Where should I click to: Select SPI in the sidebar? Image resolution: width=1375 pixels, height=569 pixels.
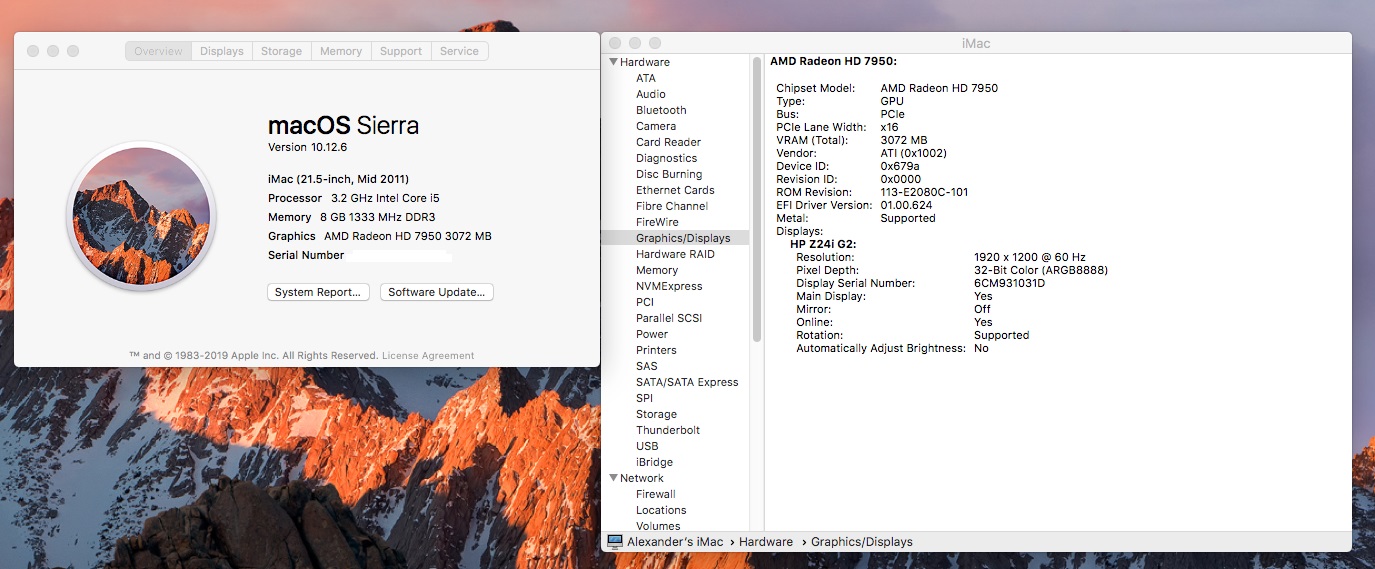click(644, 398)
